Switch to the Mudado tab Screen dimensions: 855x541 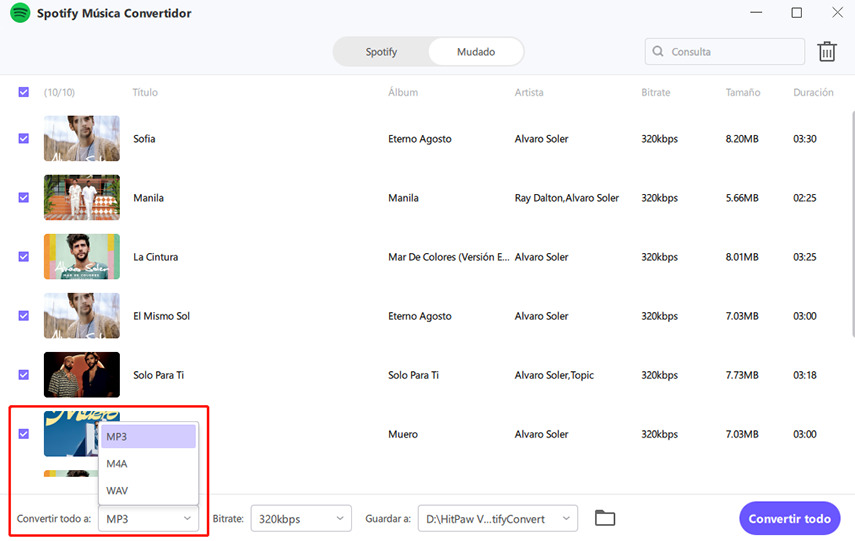[x=476, y=52]
